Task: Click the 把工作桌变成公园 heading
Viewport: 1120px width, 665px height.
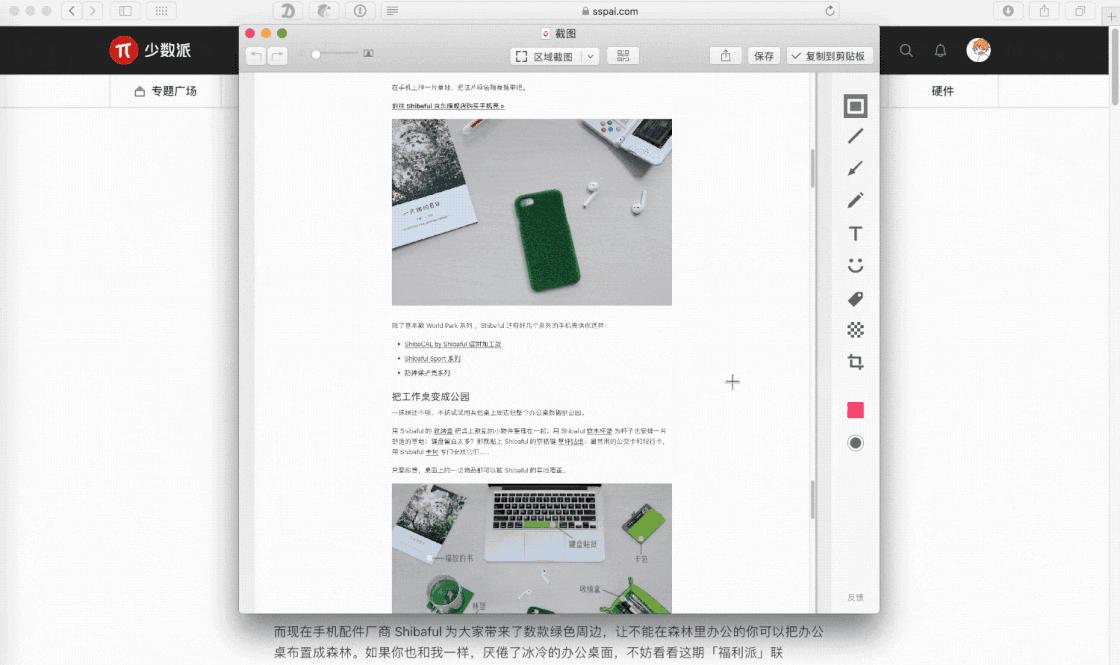Action: point(430,396)
